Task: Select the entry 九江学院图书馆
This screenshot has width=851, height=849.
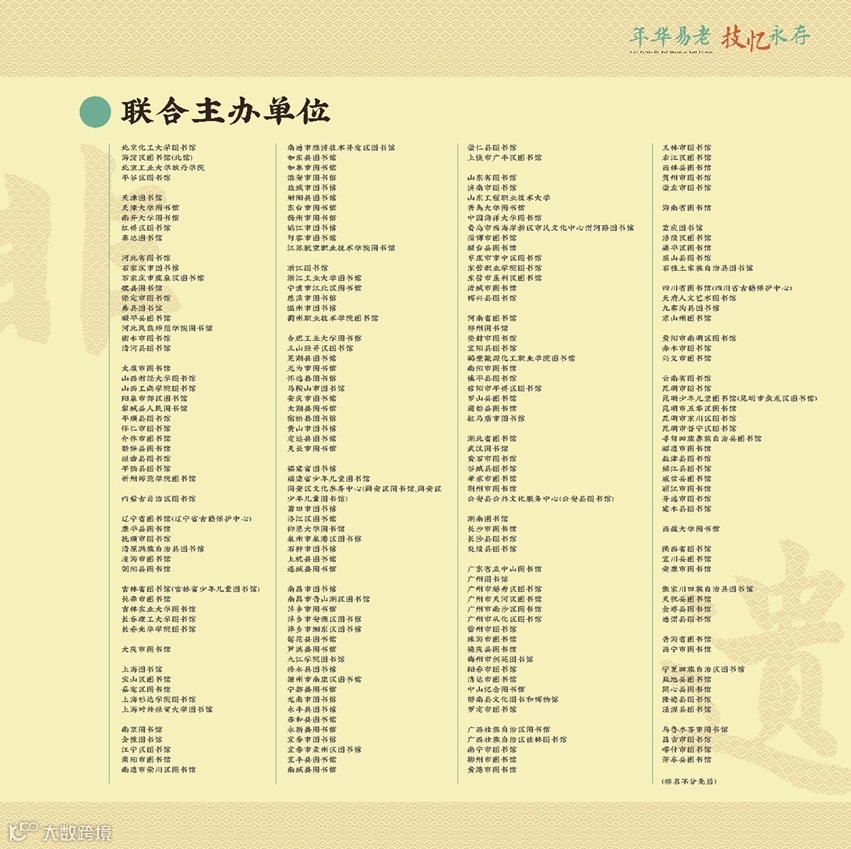Action: tap(316, 659)
